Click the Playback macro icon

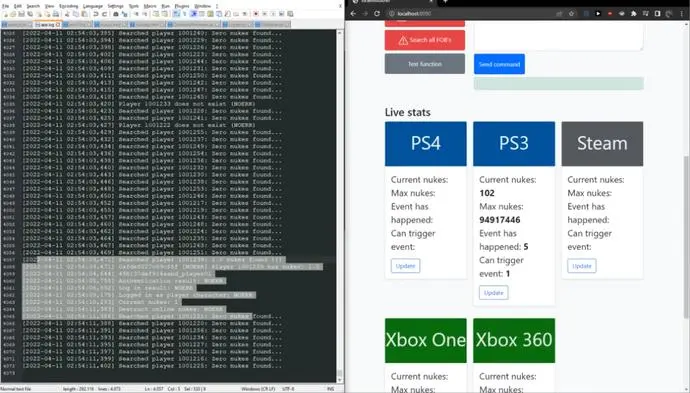coord(273,14)
